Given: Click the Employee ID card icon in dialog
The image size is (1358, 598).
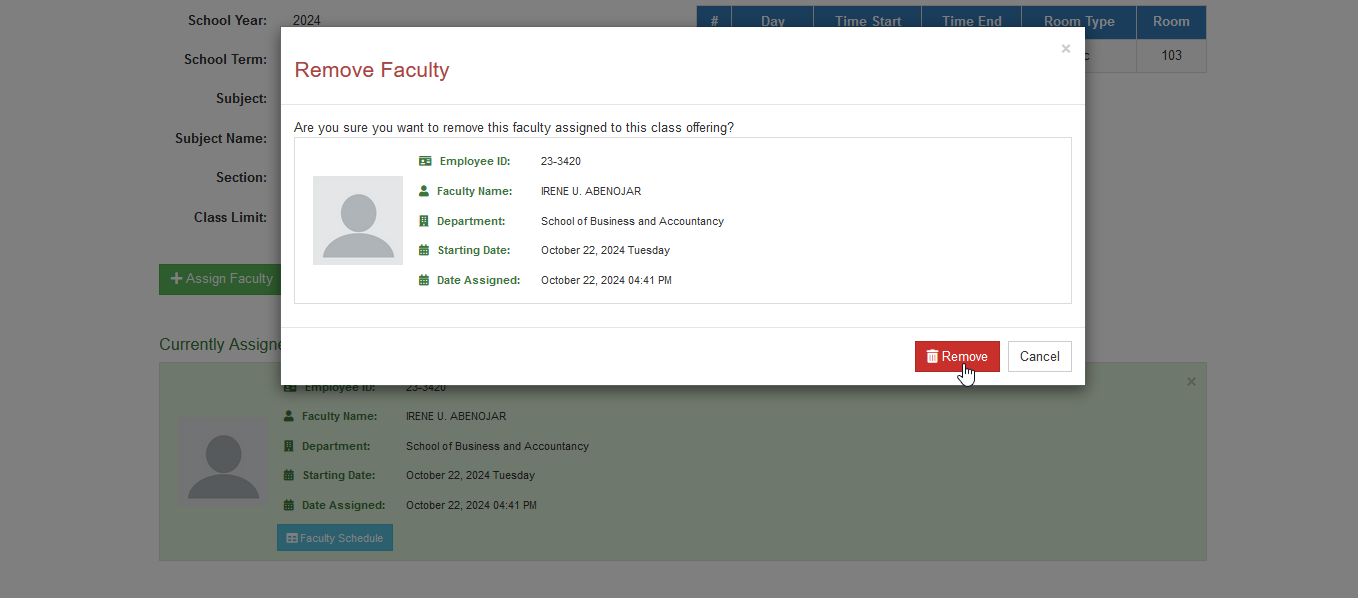Looking at the screenshot, I should point(425,161).
